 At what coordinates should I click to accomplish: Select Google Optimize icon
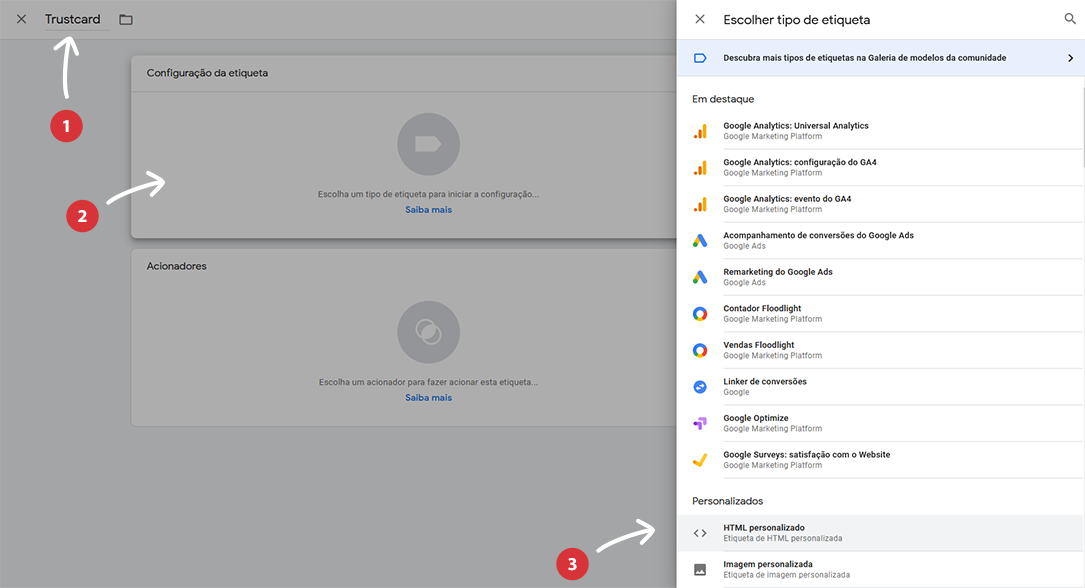coord(700,423)
